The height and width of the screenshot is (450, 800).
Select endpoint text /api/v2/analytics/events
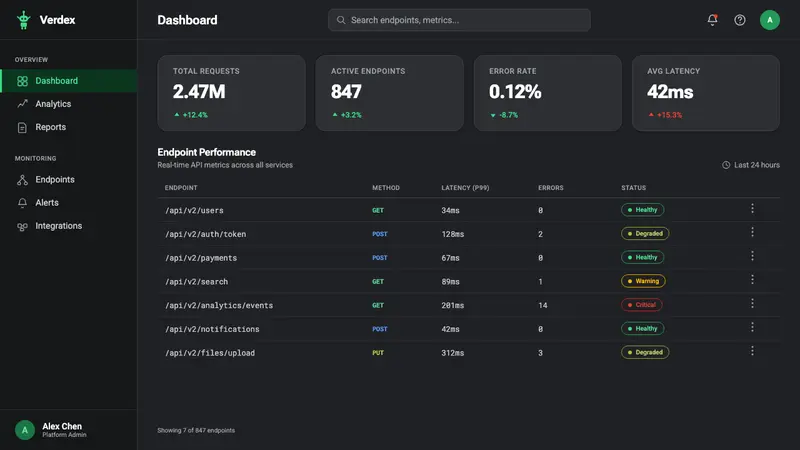[219, 305]
